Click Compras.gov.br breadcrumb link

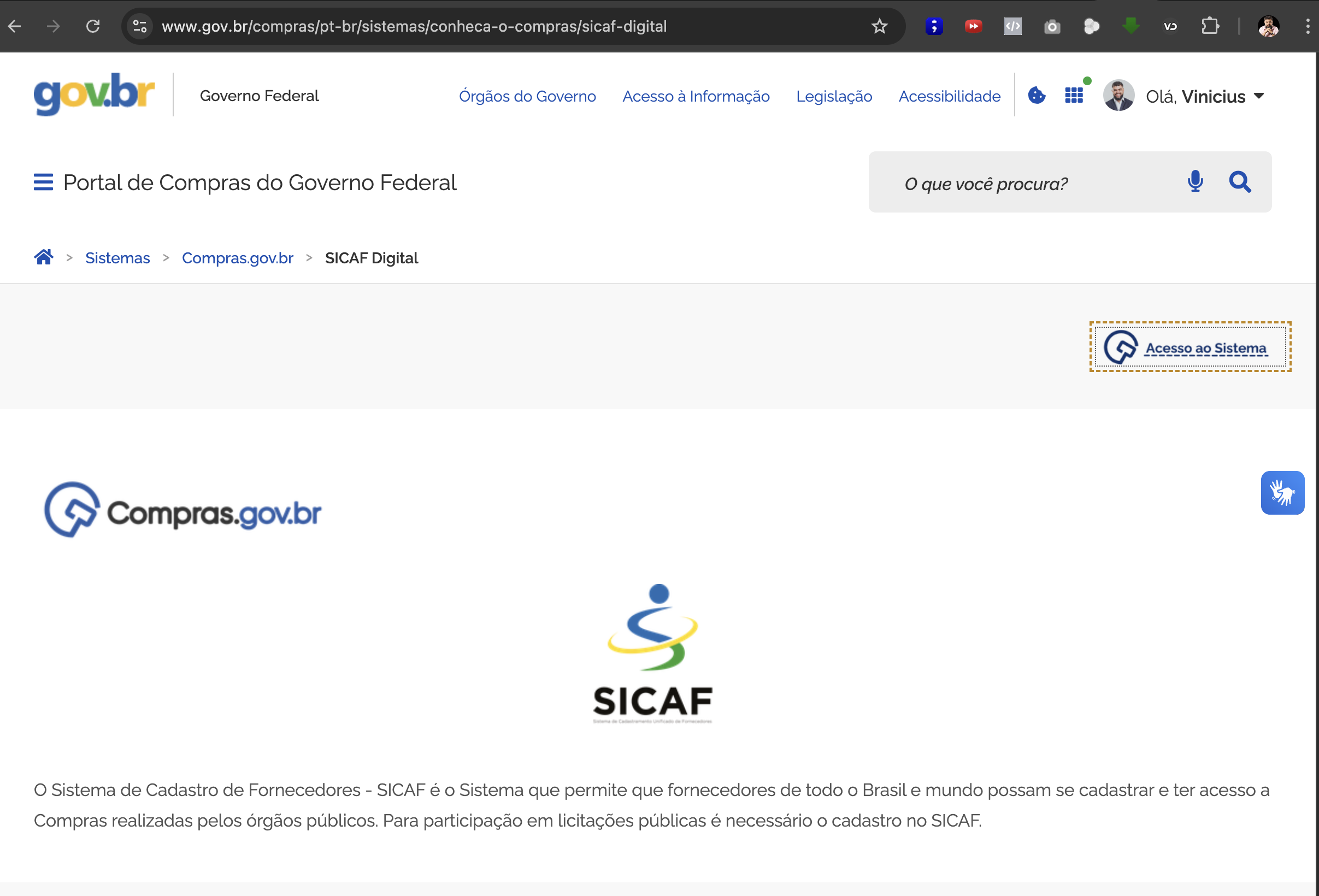[237, 258]
